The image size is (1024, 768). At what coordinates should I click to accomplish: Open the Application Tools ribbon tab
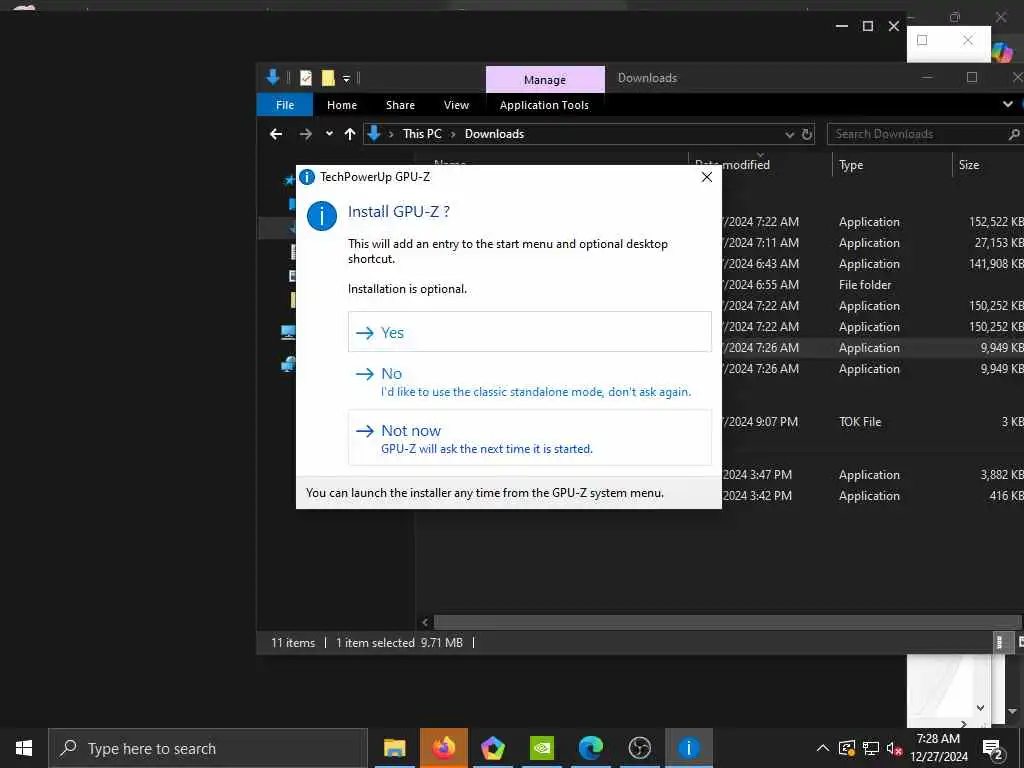544,105
